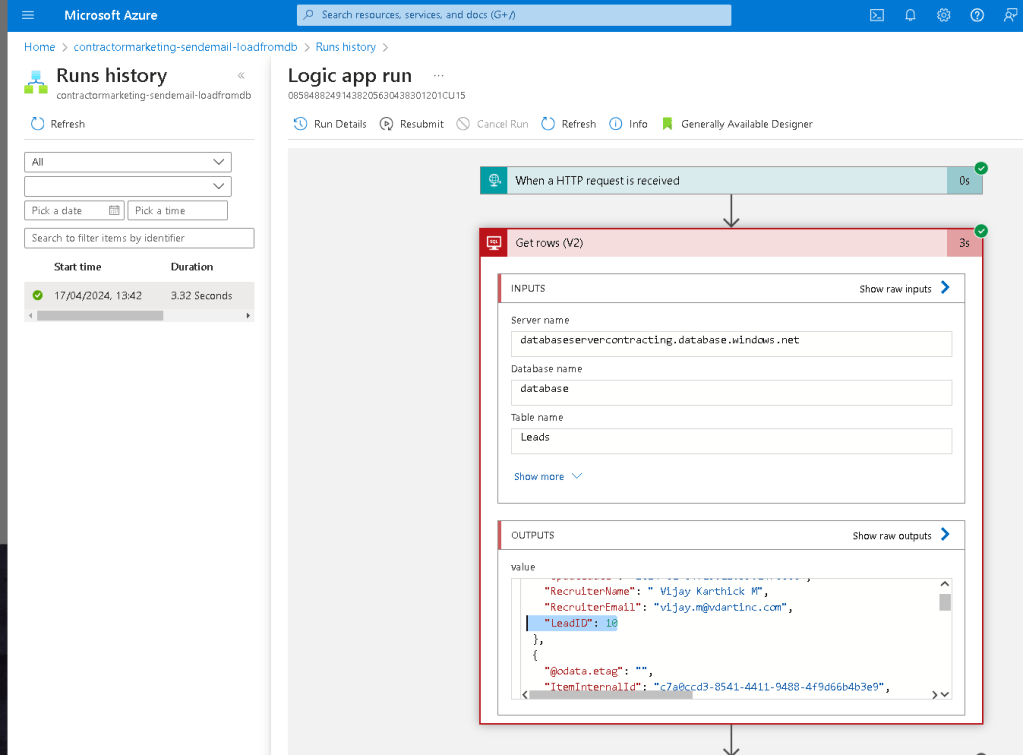Click the calendar icon in Pick a date
Viewport: 1023px width, 755px height.
tap(114, 210)
